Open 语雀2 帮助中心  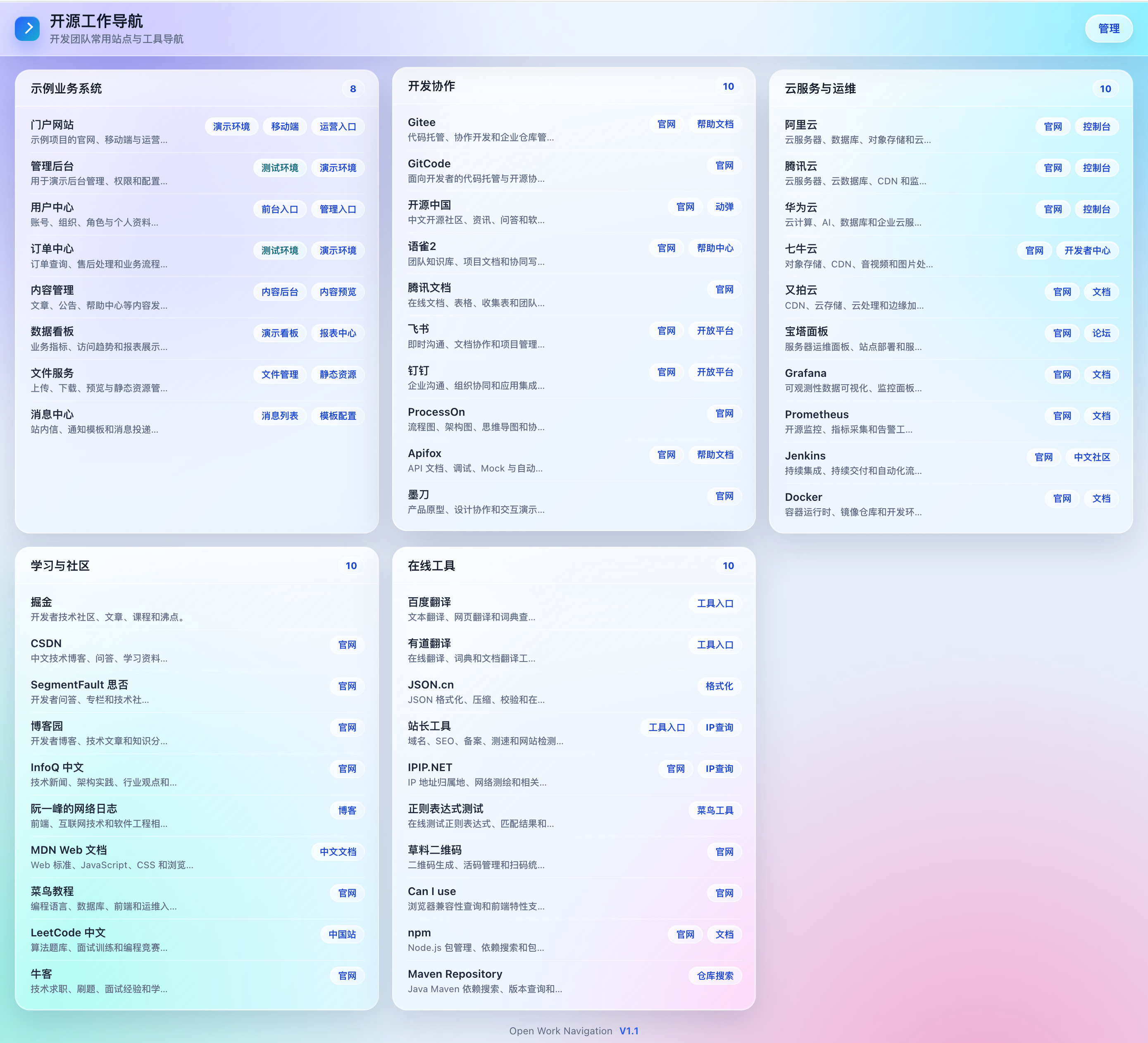715,248
